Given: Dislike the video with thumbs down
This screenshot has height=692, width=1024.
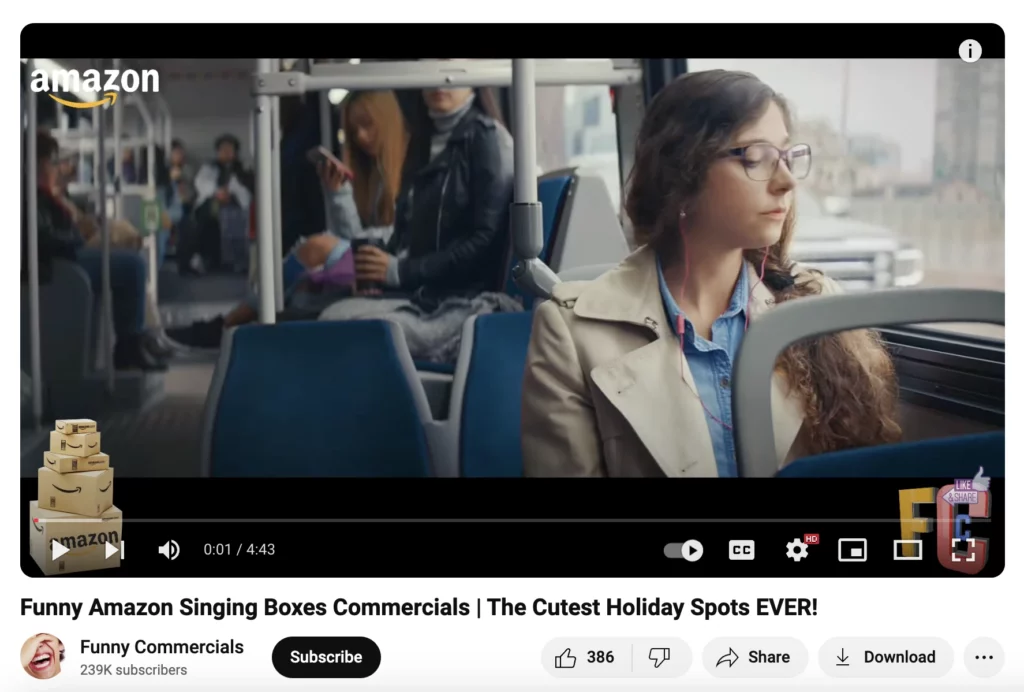Looking at the screenshot, I should click(660, 657).
